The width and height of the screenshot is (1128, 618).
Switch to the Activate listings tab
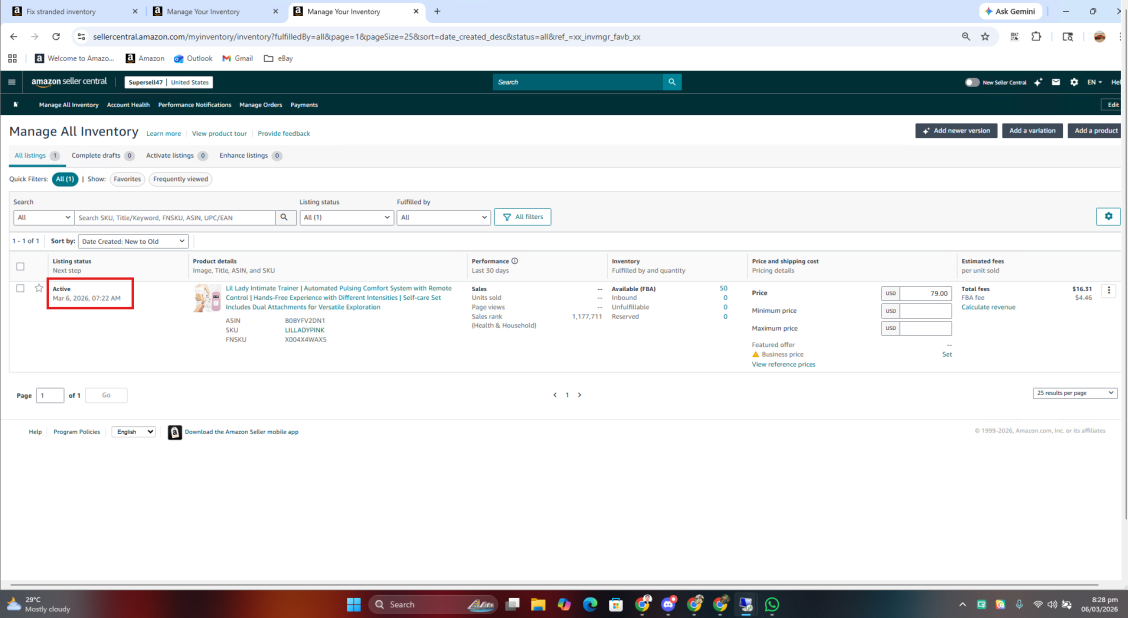coord(177,155)
